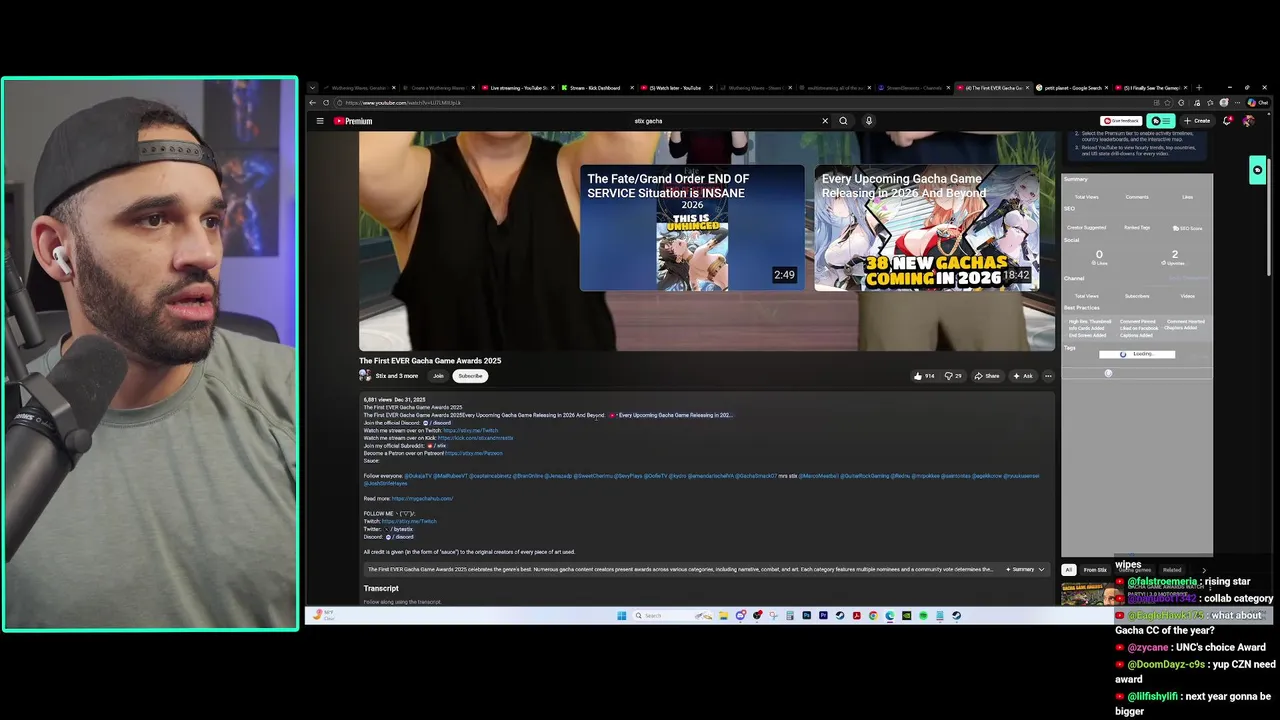This screenshot has width=1280, height=720.
Task: Open the mygachahub.com link
Action: pyautogui.click(x=422, y=498)
